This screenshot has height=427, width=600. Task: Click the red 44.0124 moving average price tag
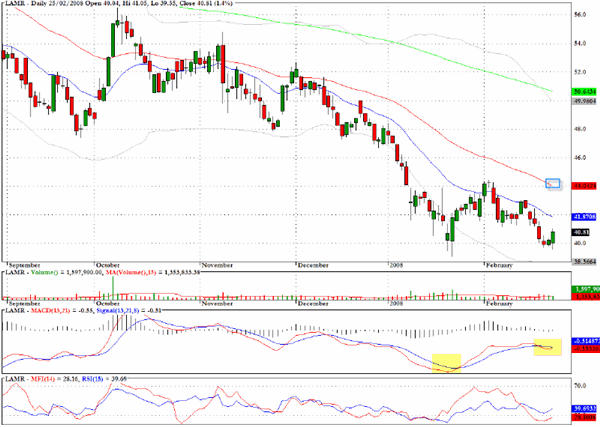coord(584,186)
